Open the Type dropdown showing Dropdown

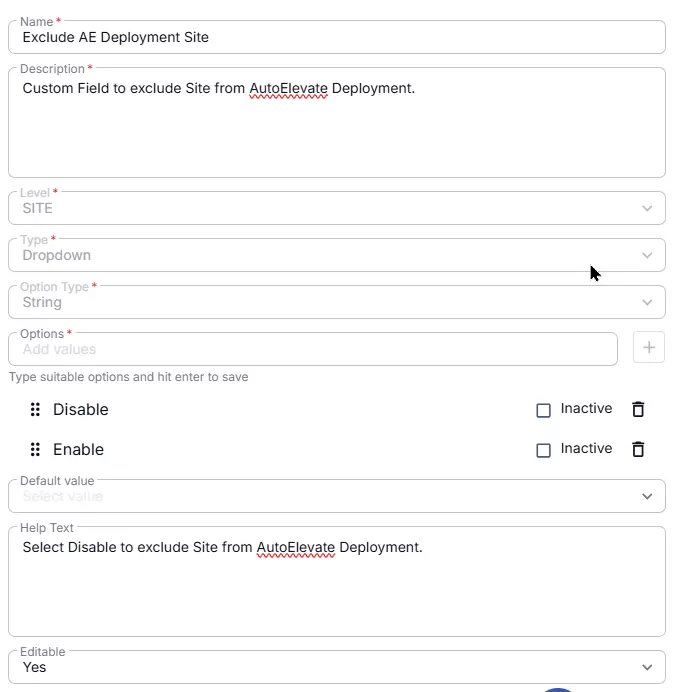[x=337, y=255]
